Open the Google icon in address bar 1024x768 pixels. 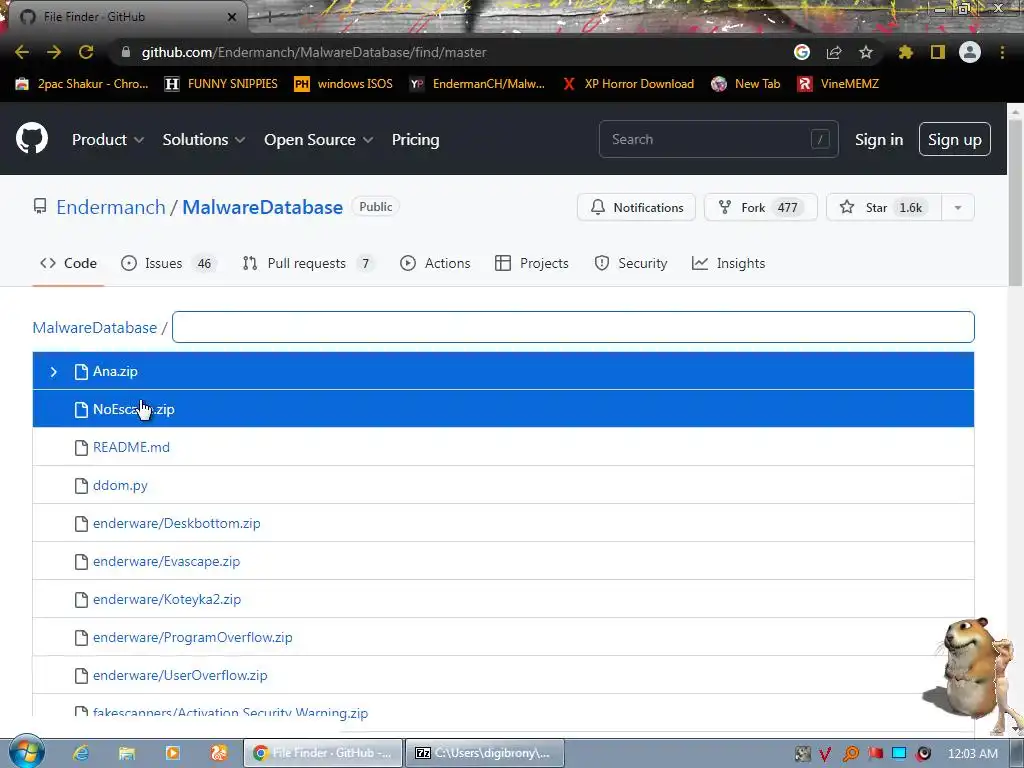(802, 52)
